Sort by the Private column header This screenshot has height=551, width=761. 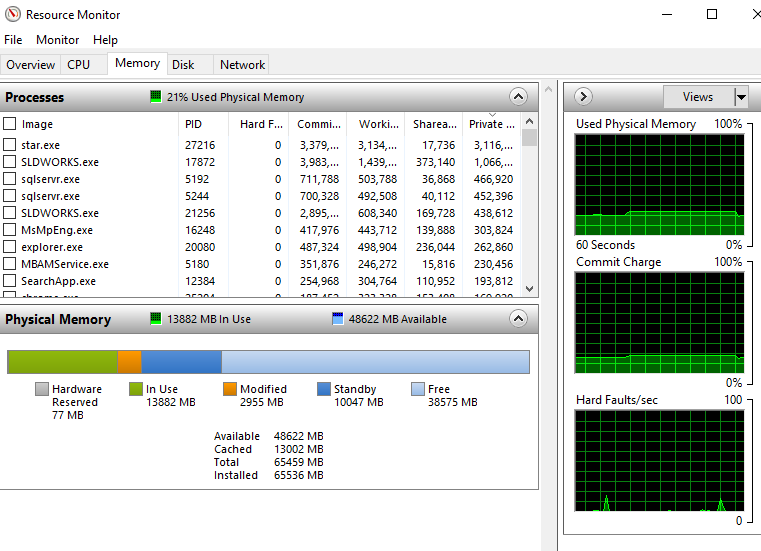click(x=492, y=124)
